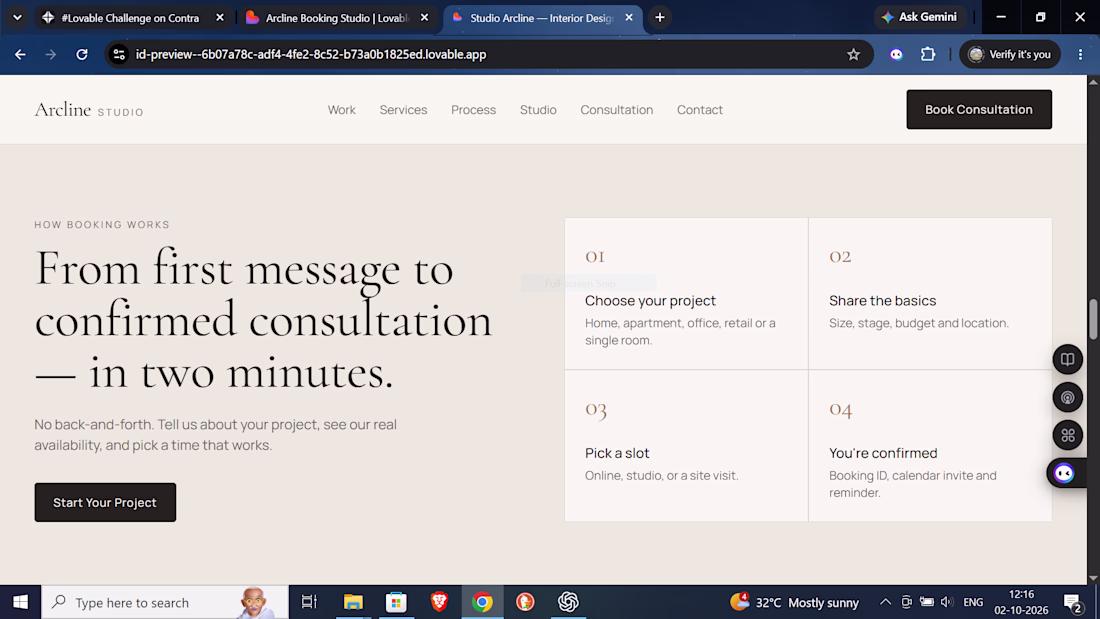The image size is (1100, 619).
Task: Click the circular target icon in side widget
Action: click(x=1067, y=397)
